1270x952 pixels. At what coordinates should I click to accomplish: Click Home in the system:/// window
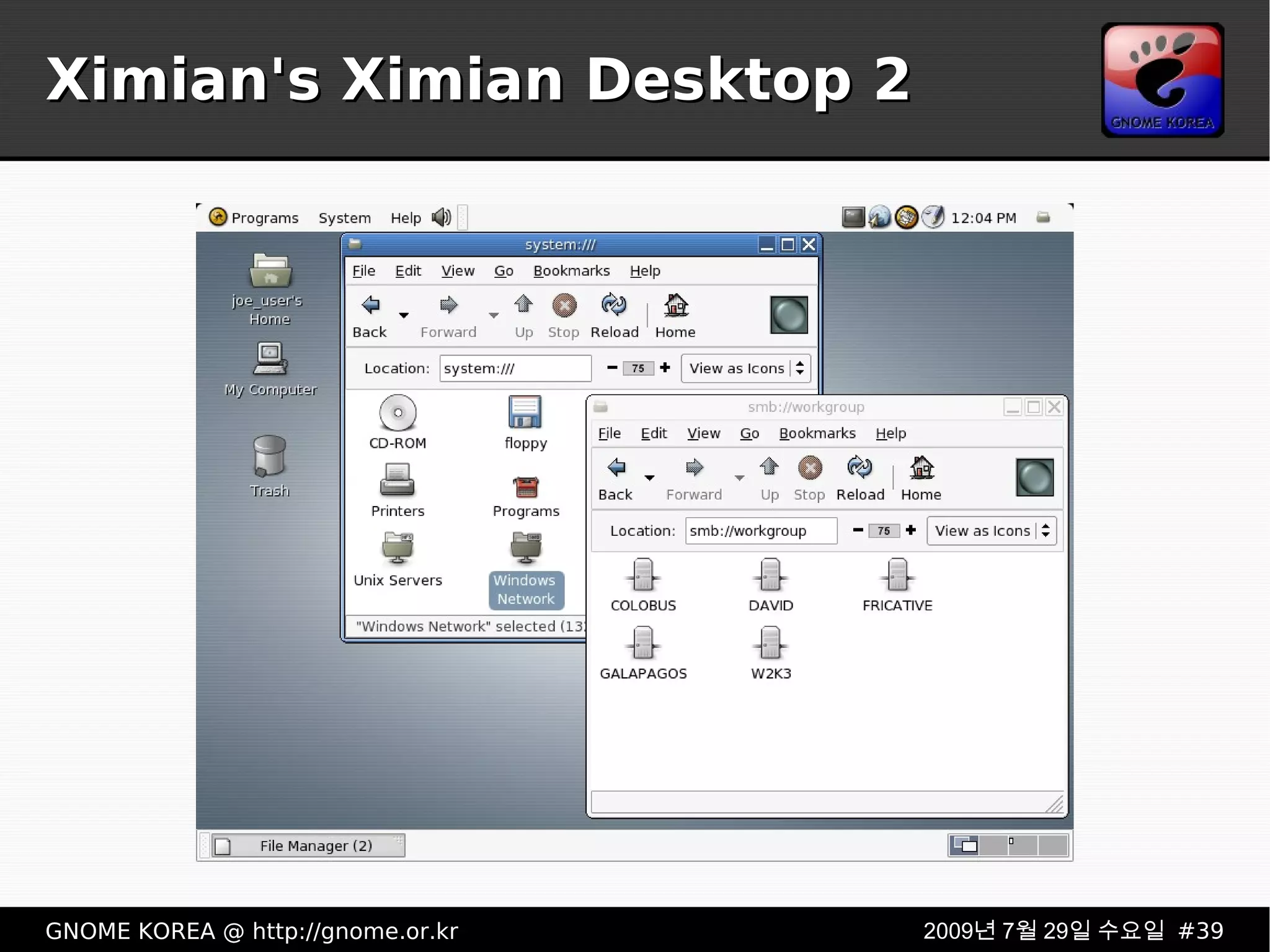675,316
